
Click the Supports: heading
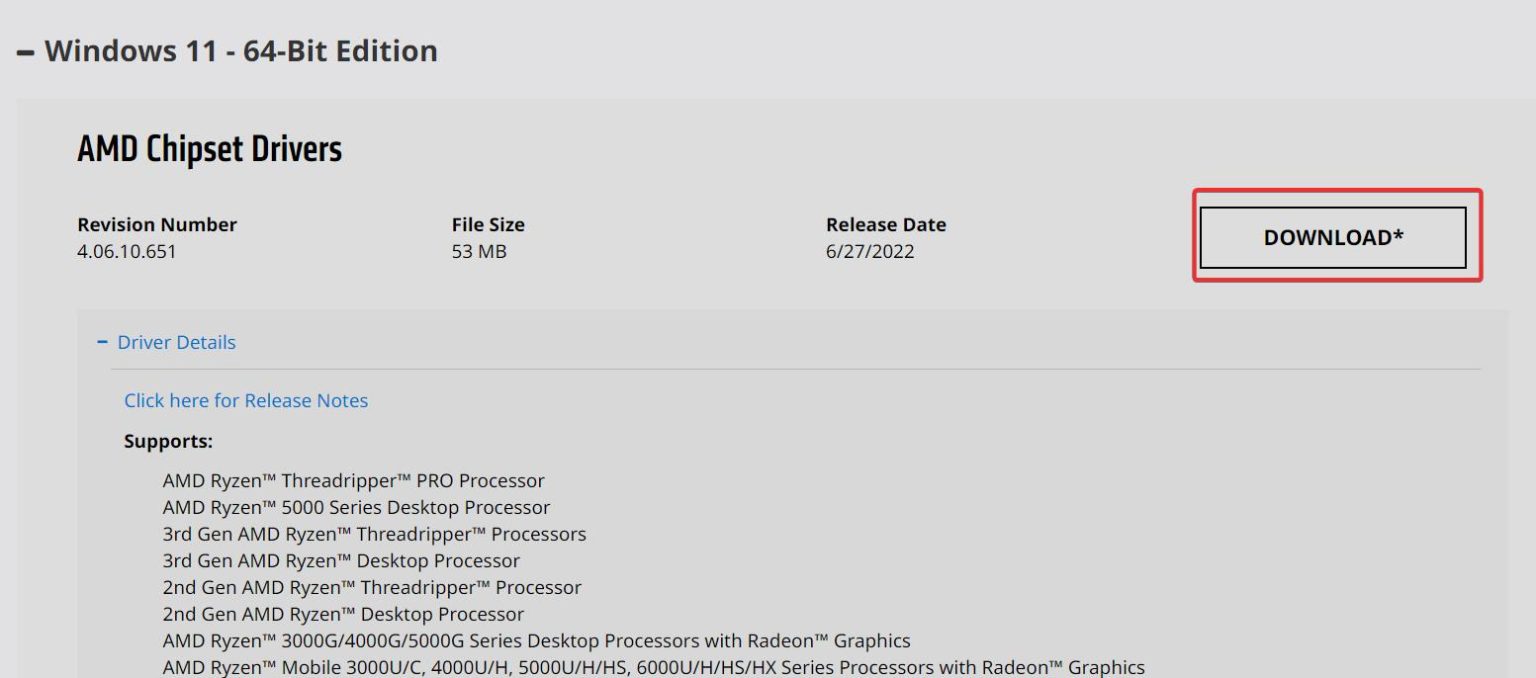(168, 442)
